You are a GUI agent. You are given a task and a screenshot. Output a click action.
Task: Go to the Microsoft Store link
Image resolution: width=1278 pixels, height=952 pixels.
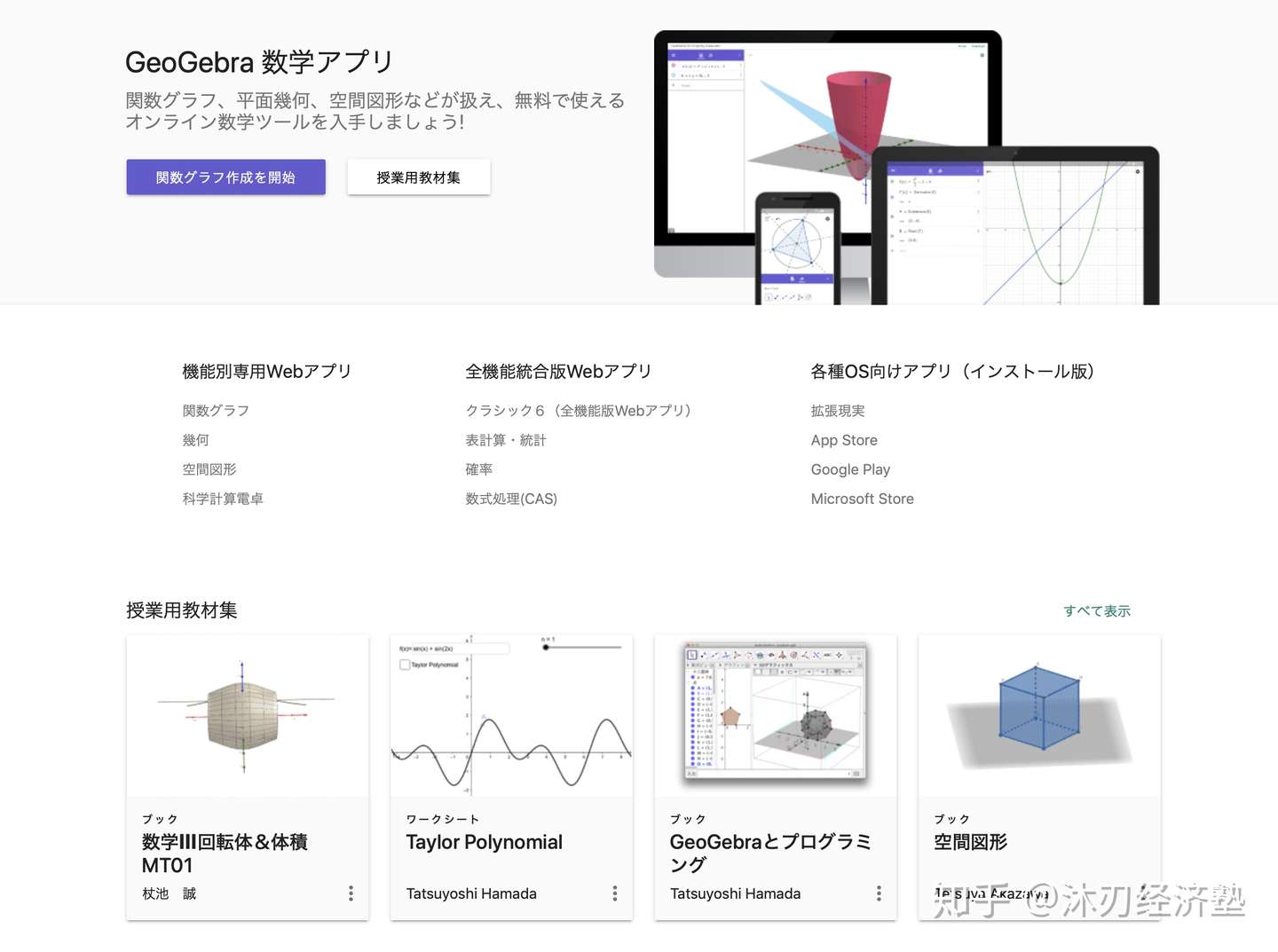click(863, 499)
